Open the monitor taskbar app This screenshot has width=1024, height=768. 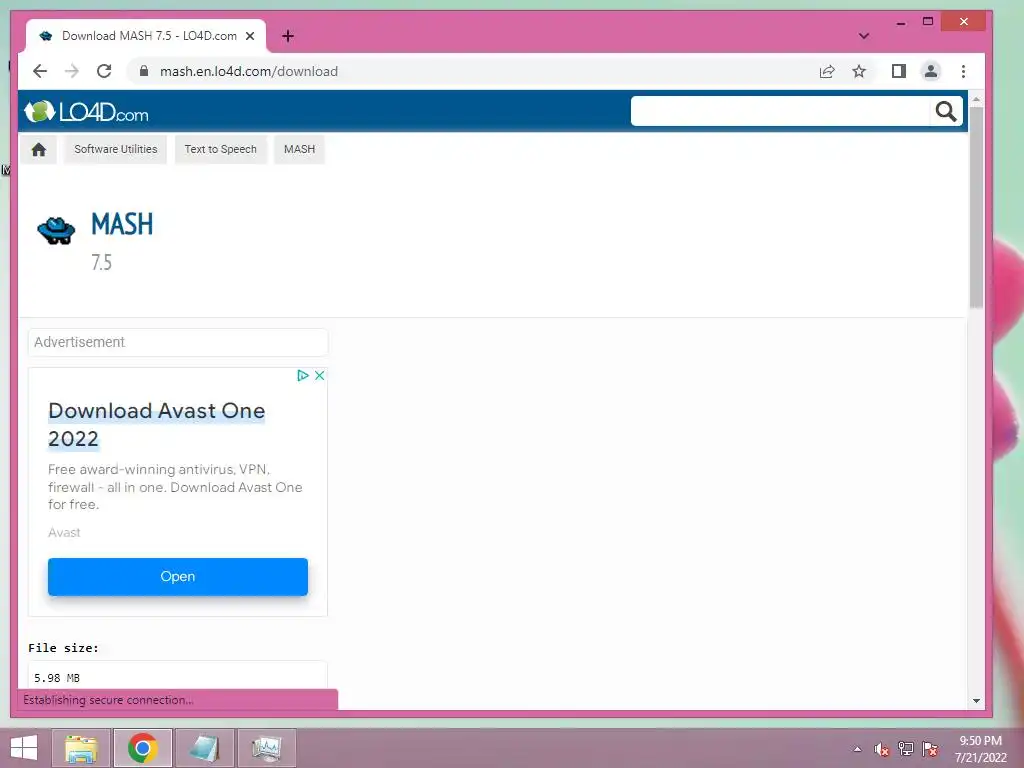click(267, 748)
